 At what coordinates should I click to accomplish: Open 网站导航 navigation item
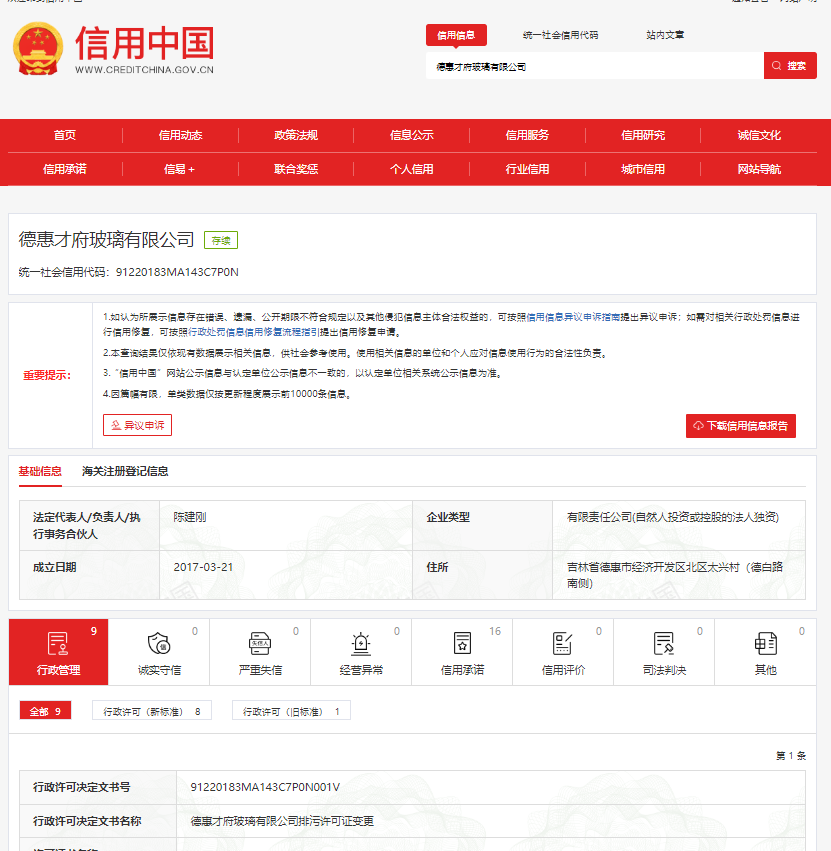click(759, 169)
